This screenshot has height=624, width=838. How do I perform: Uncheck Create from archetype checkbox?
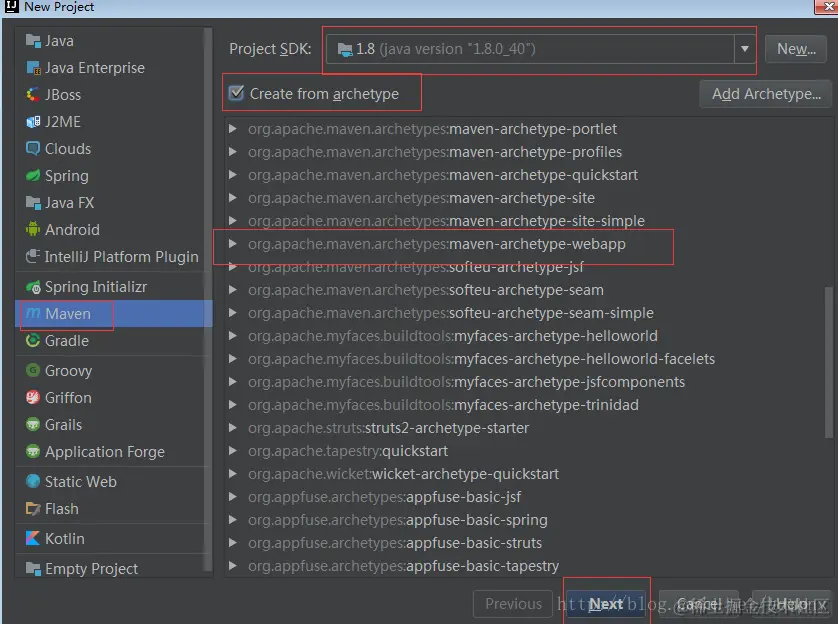coord(236,93)
